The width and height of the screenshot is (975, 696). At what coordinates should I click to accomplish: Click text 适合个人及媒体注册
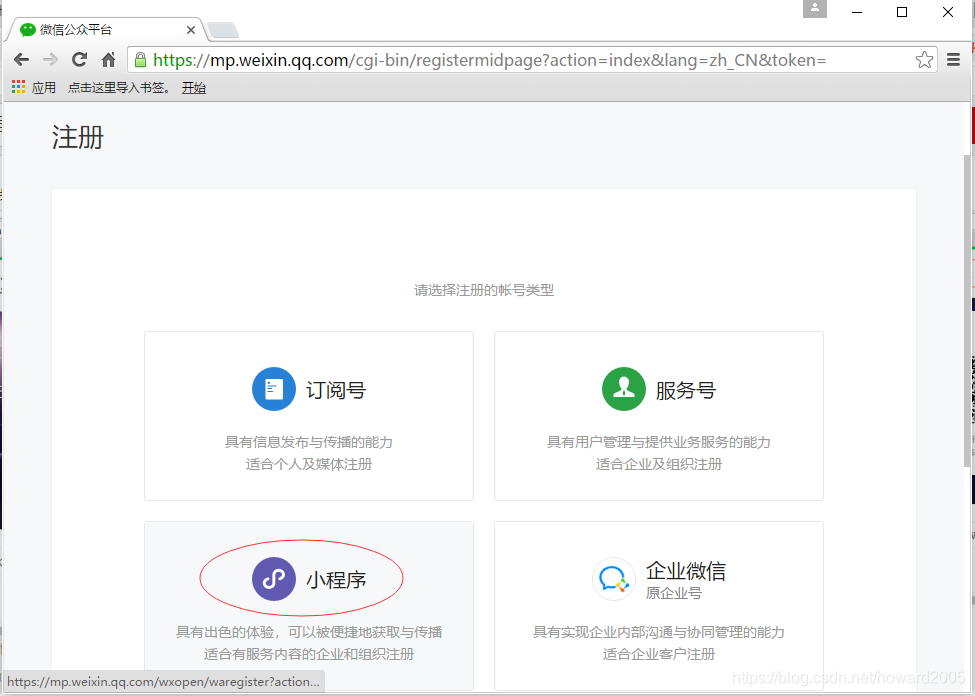click(x=309, y=464)
